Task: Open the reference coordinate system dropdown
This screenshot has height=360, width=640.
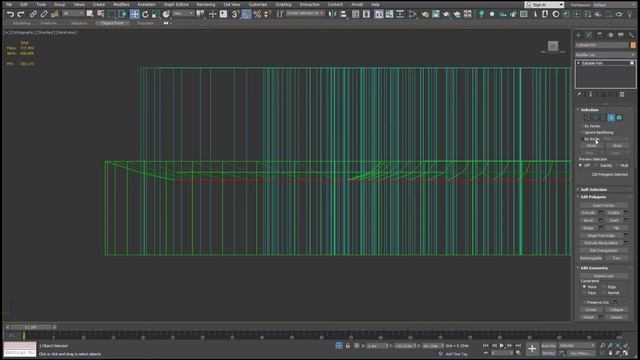Action: click(x=182, y=13)
